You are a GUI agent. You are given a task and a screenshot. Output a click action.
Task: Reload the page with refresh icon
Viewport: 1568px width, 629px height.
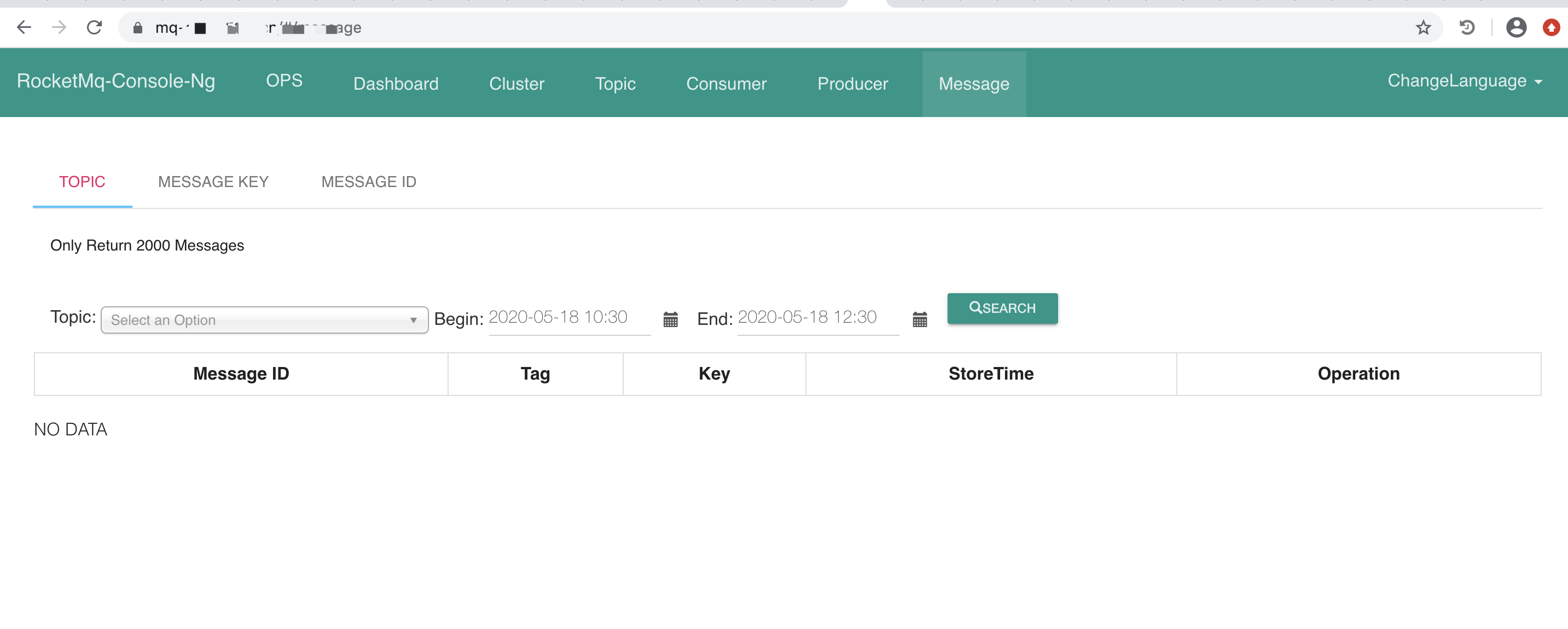[94, 27]
